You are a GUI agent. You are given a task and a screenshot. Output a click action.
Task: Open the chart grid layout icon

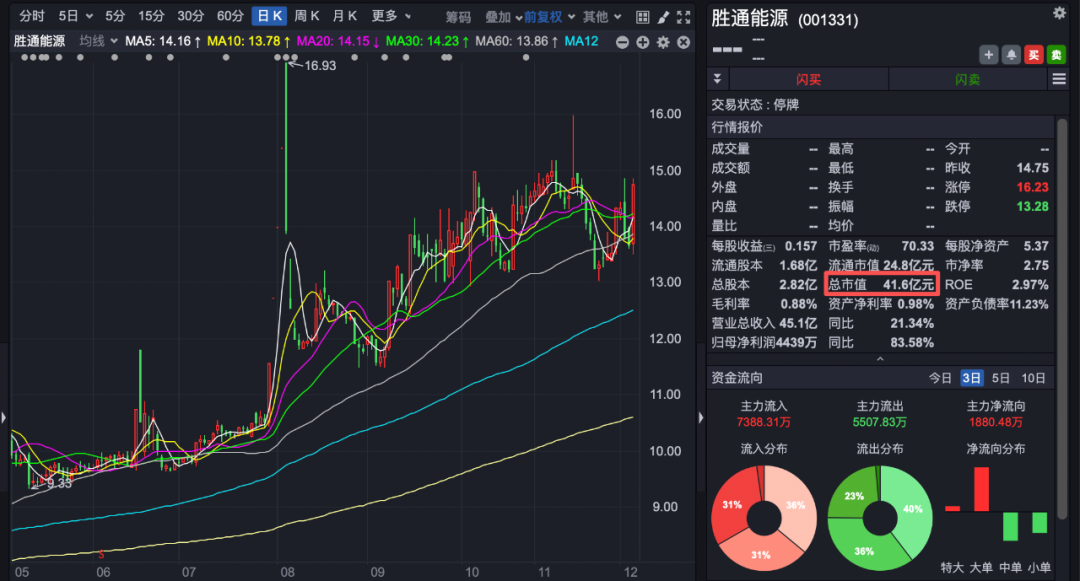tap(643, 16)
